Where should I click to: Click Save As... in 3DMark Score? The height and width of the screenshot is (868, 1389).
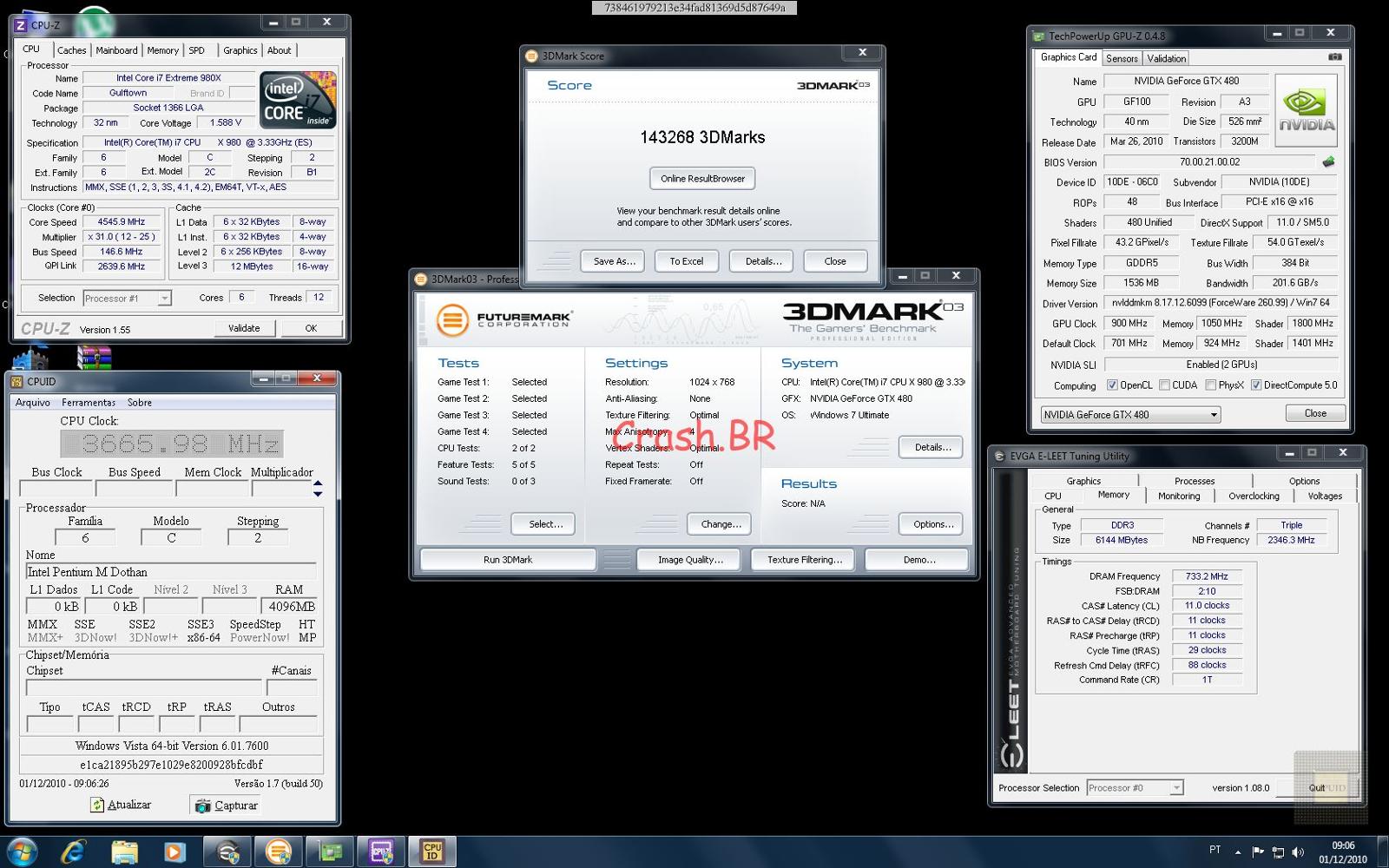point(614,261)
